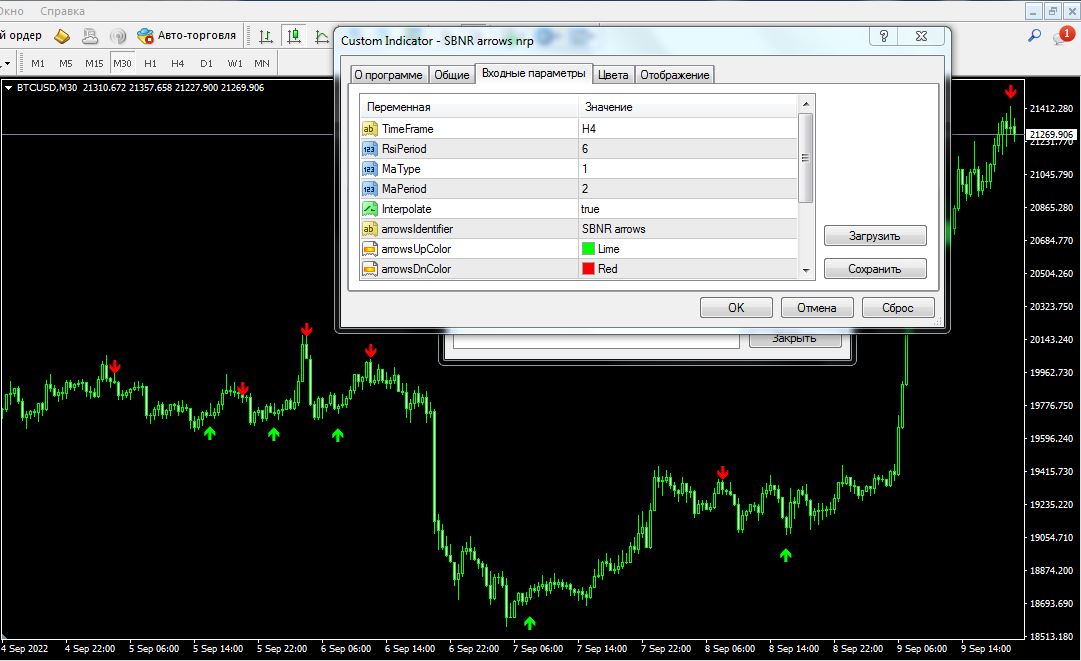The height and width of the screenshot is (661, 1081).
Task: Click the TimeFrame string parameter icon
Action: click(370, 129)
